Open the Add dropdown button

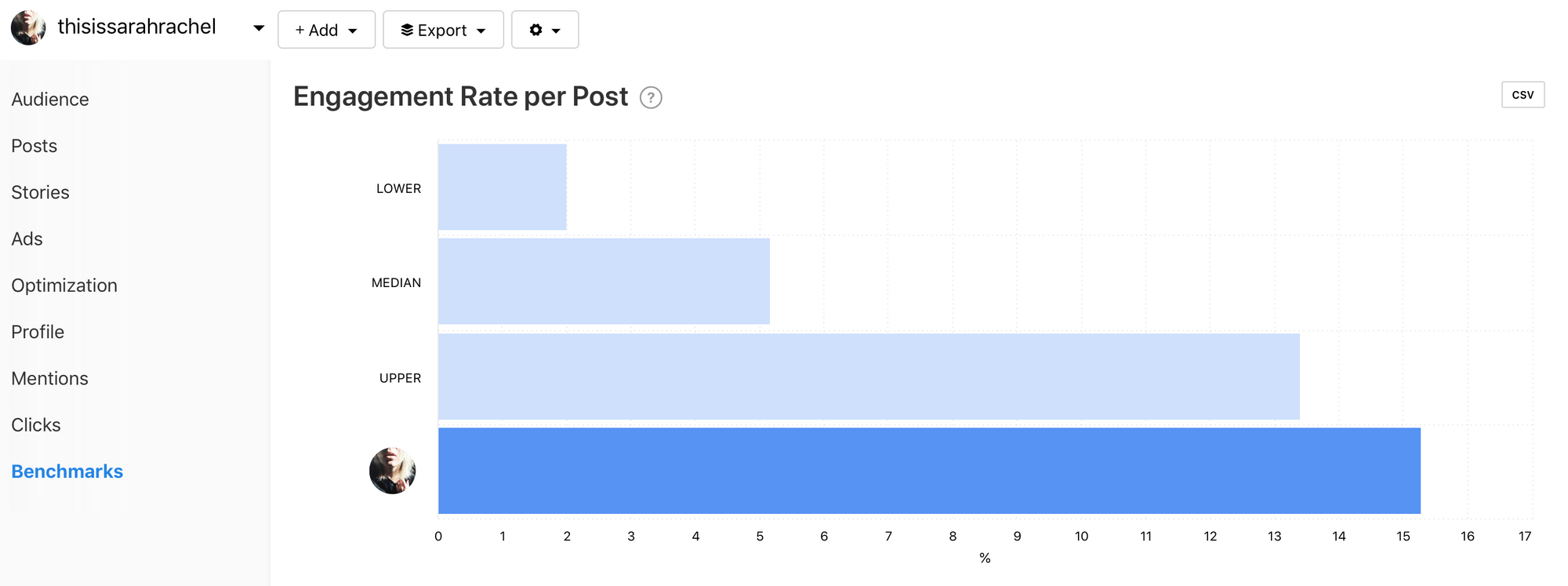[x=326, y=30]
